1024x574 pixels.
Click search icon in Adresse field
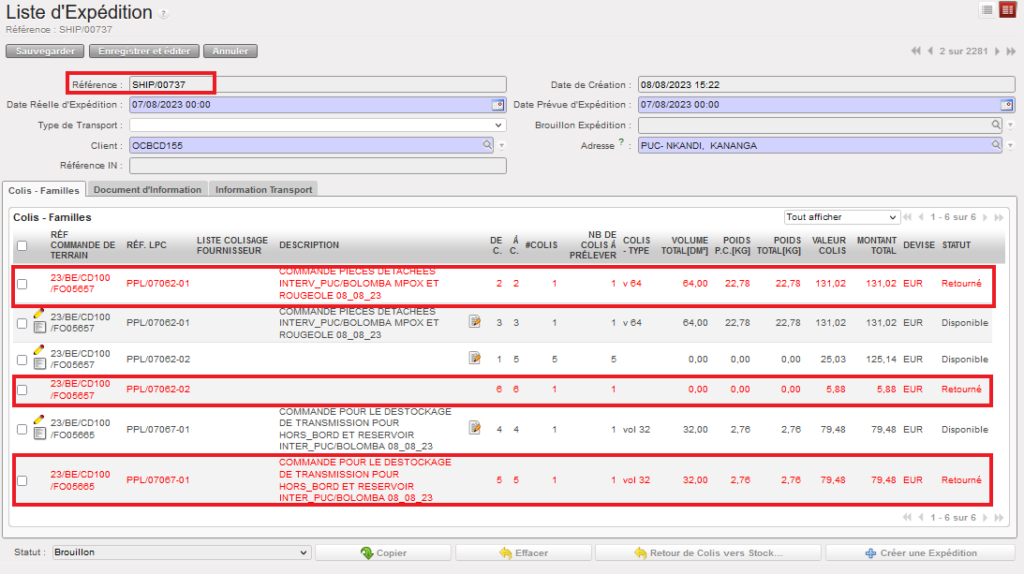point(996,145)
